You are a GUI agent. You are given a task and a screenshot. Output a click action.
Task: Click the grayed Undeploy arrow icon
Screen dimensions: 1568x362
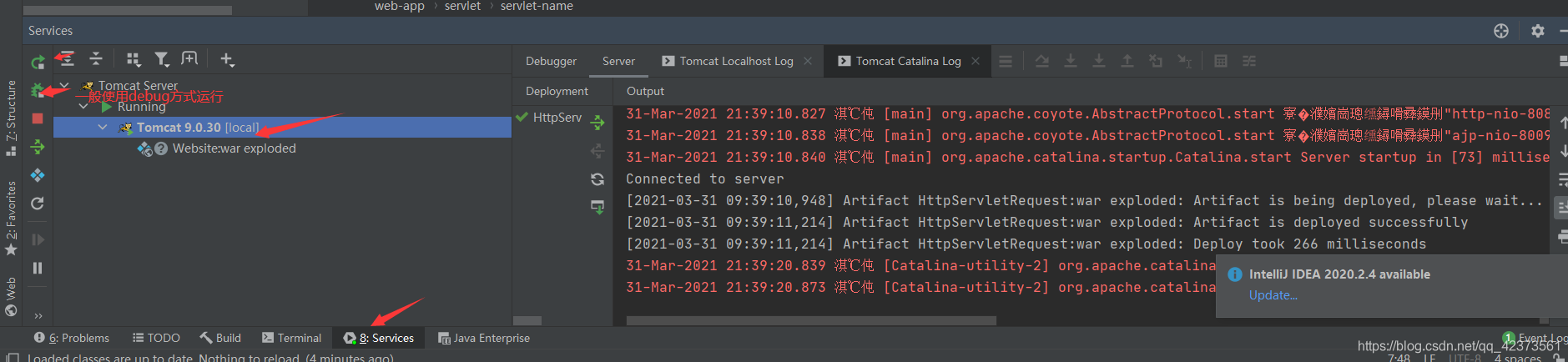click(x=597, y=151)
